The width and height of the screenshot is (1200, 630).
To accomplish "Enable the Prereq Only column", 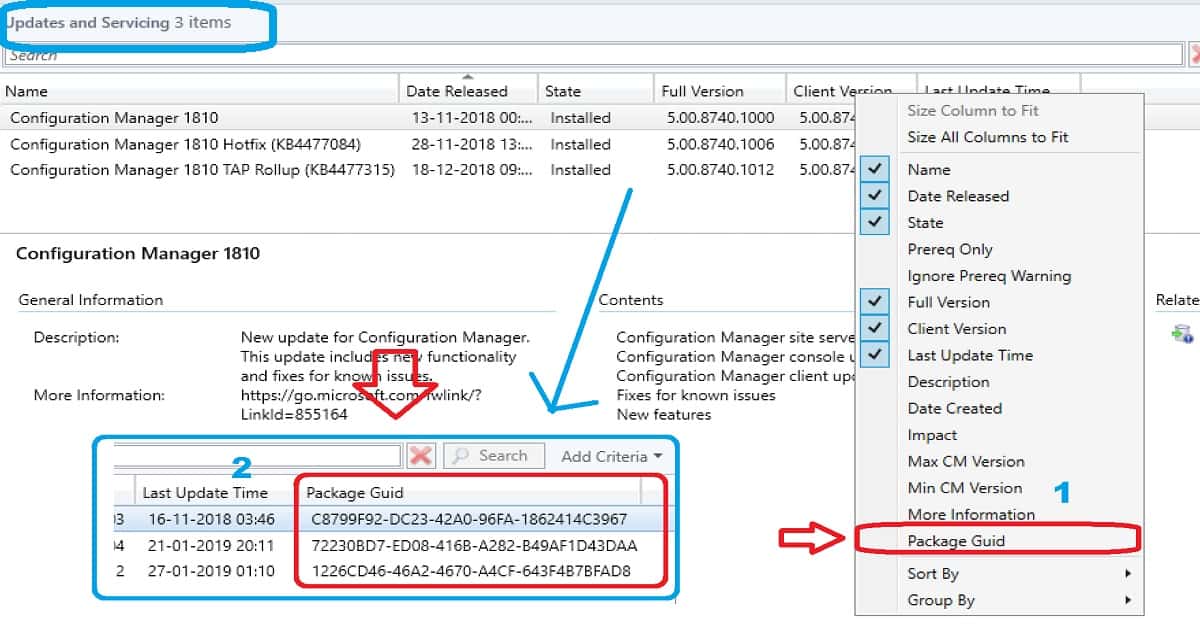I will point(950,249).
